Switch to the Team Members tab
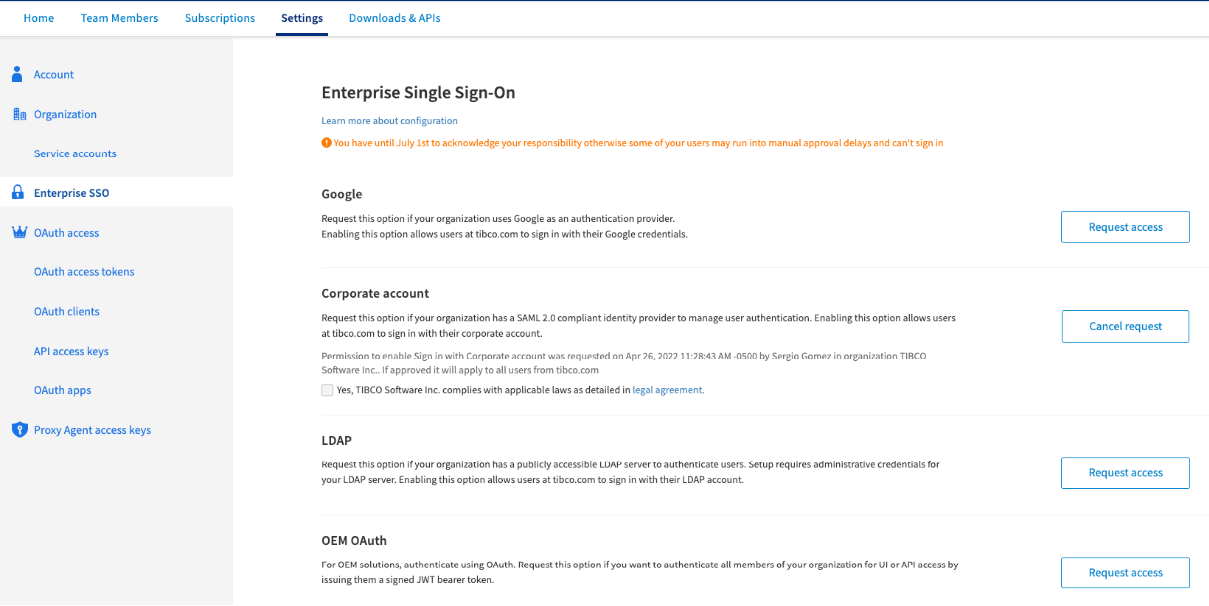Viewport: 1209px width, 606px height. pos(119,18)
